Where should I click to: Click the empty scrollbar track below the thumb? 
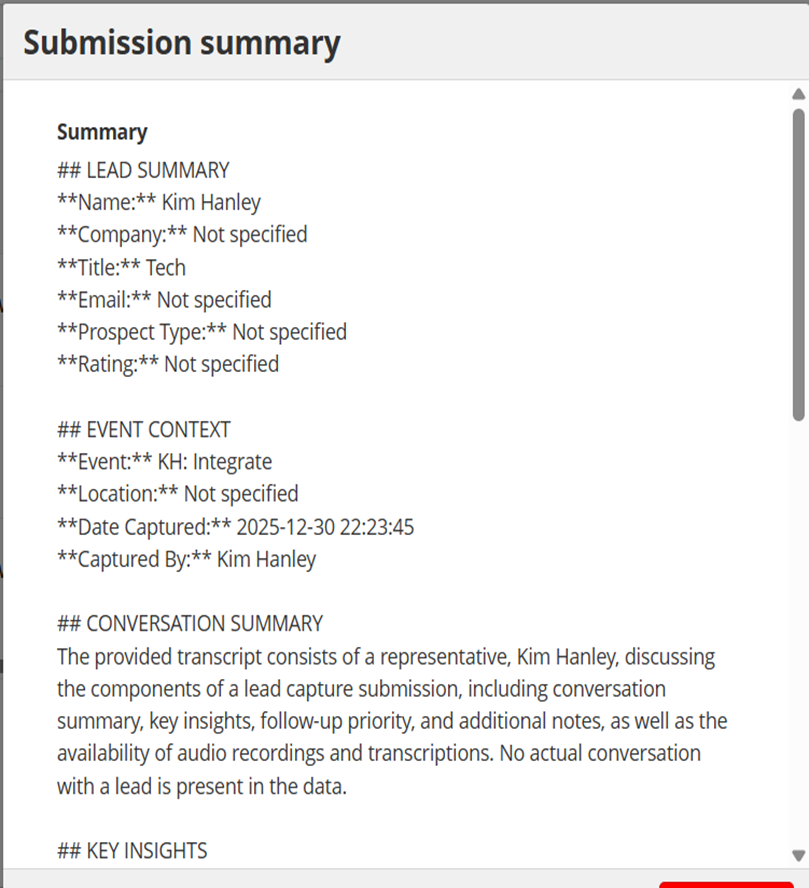(799, 634)
